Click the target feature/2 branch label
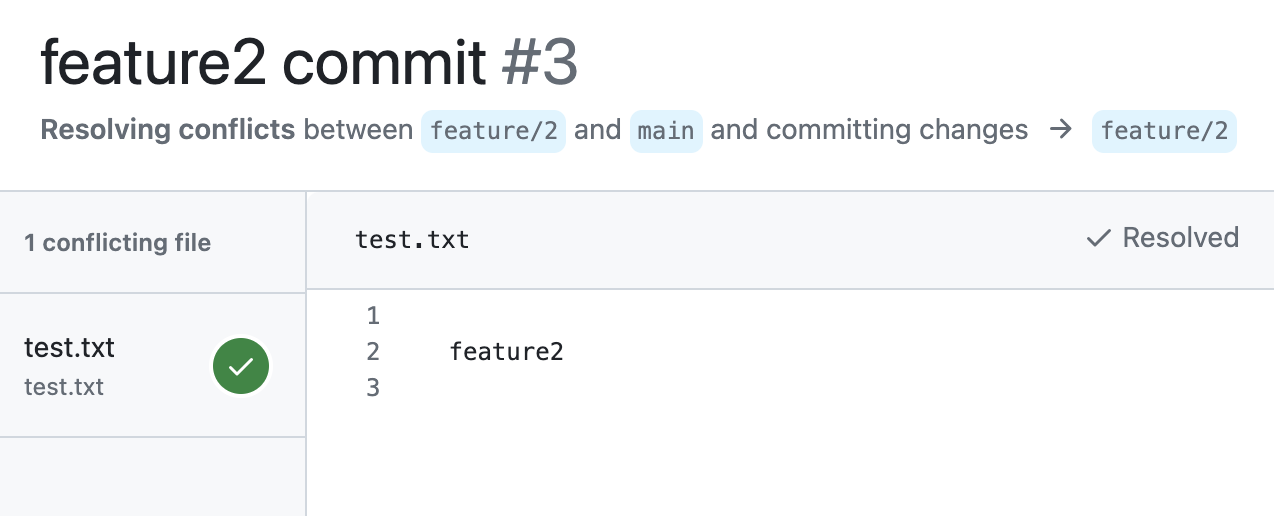Image resolution: width=1274 pixels, height=516 pixels. point(1164,131)
